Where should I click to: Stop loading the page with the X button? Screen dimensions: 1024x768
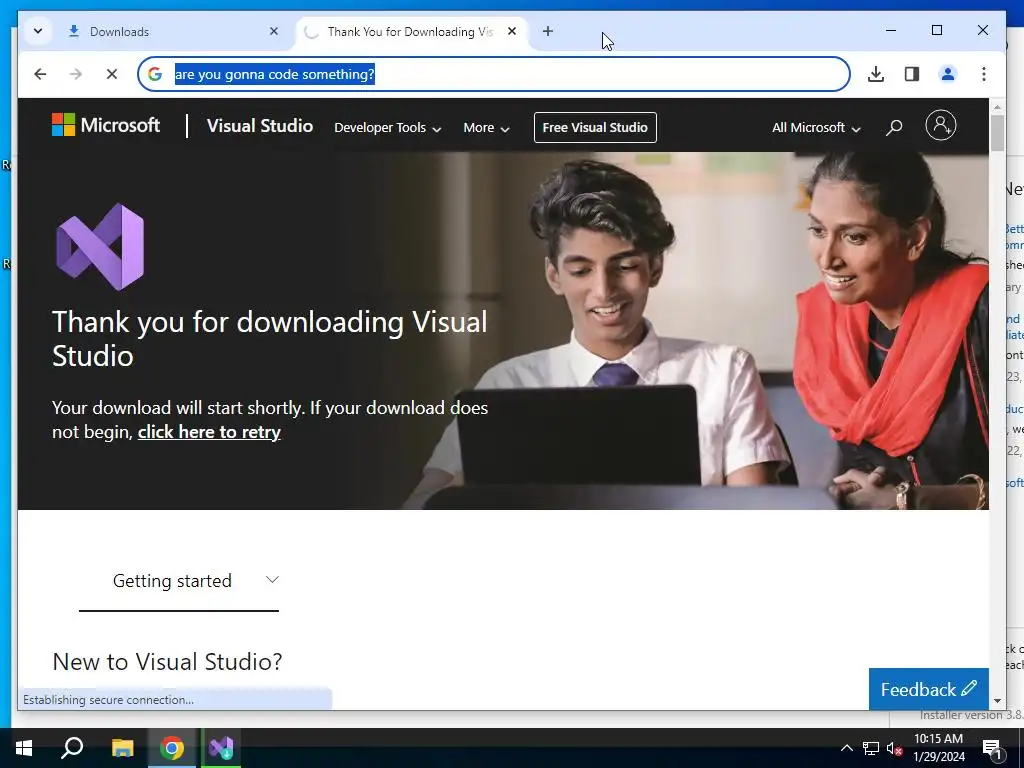click(x=112, y=74)
